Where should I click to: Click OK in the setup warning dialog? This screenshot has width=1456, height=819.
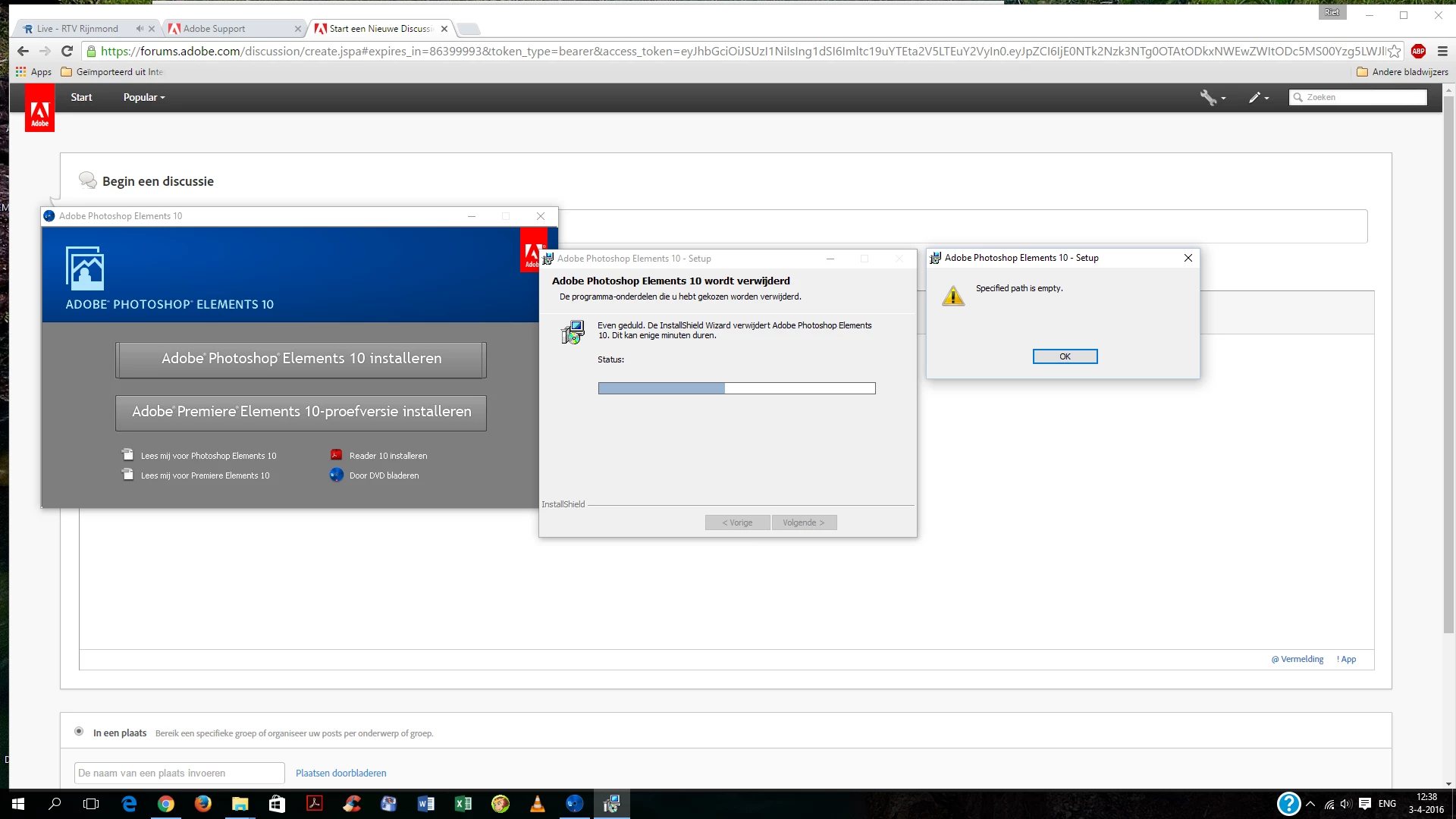[1065, 356]
